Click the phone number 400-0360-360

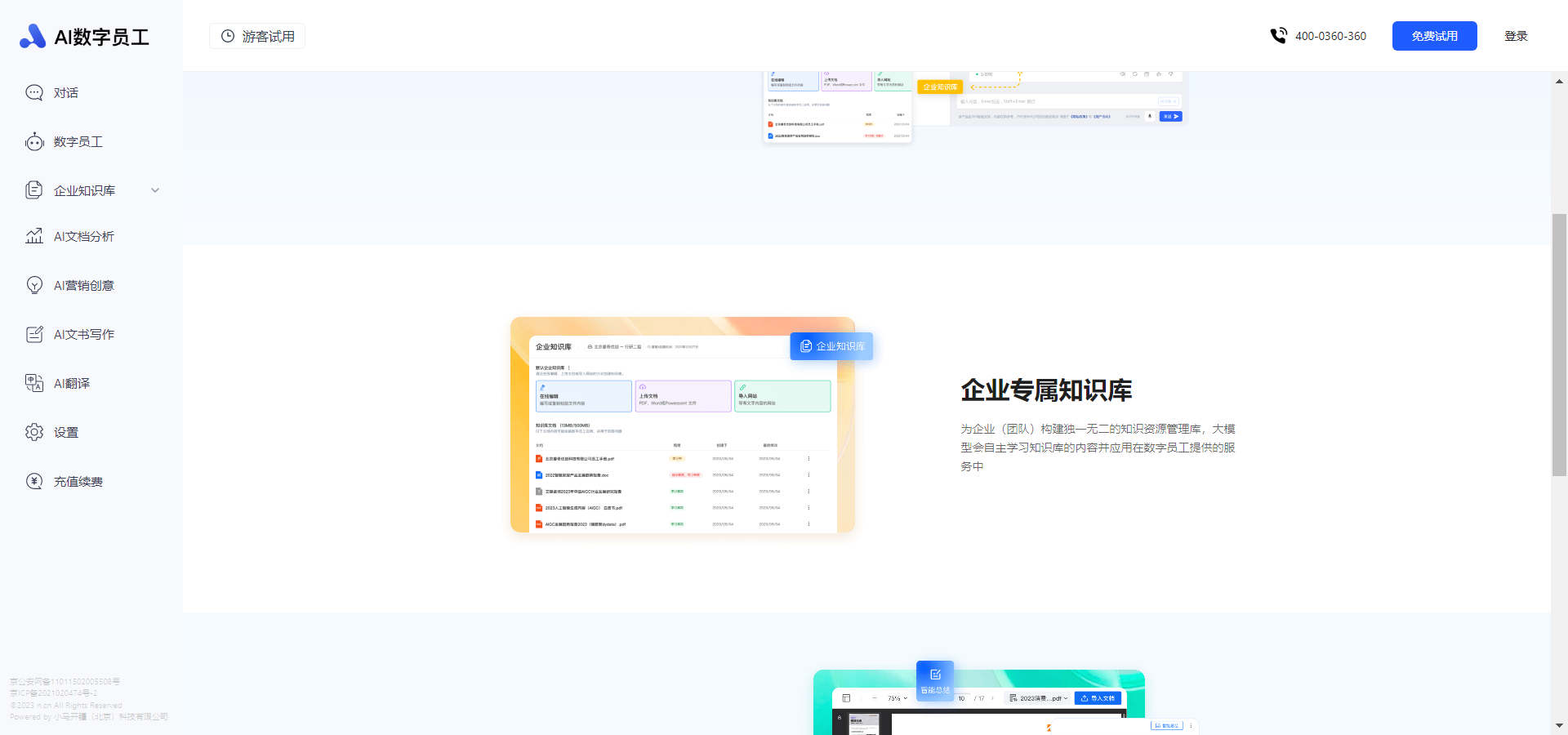1330,36
